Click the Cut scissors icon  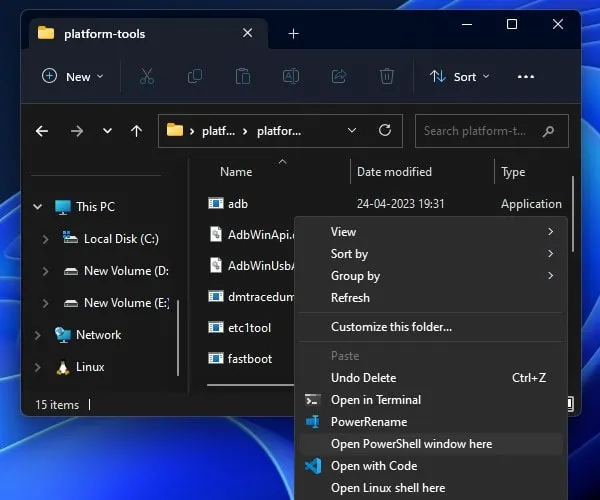pyautogui.click(x=147, y=76)
